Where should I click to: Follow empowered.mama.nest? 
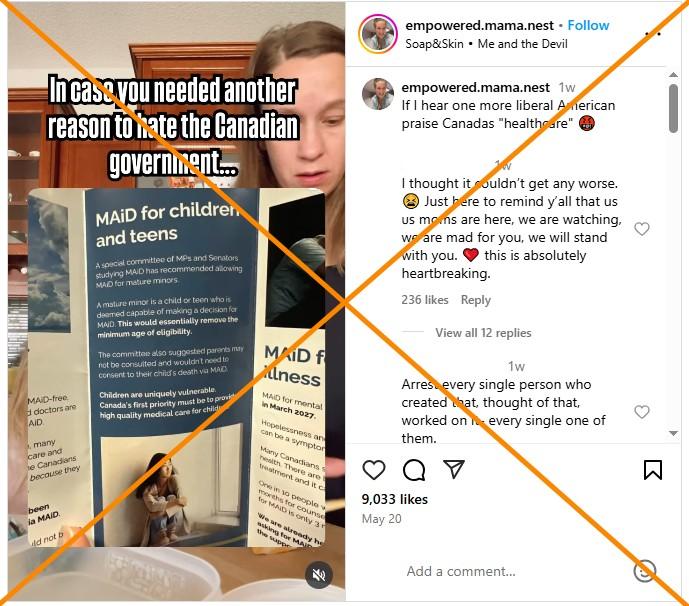[x=588, y=25]
